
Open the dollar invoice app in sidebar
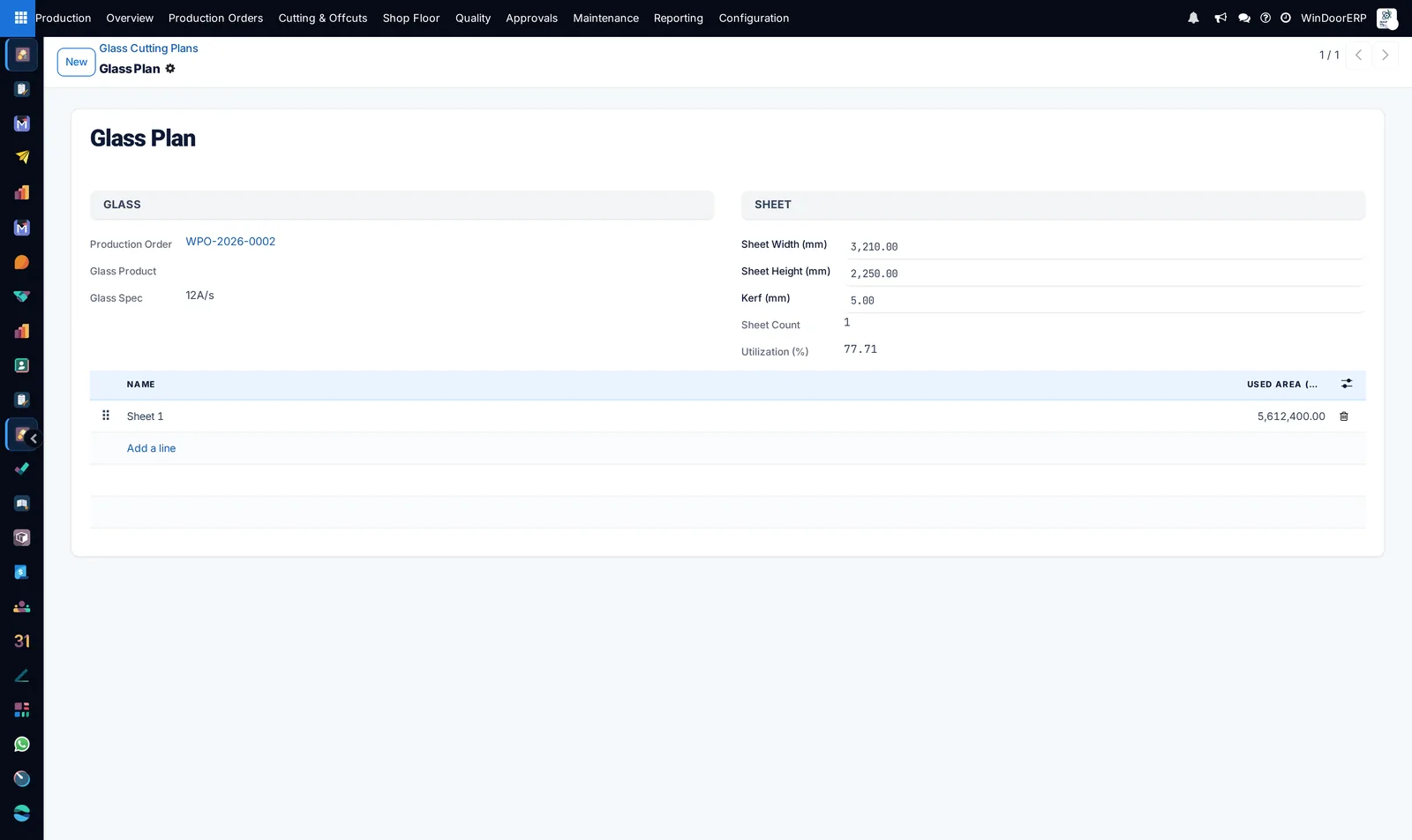coord(22,573)
